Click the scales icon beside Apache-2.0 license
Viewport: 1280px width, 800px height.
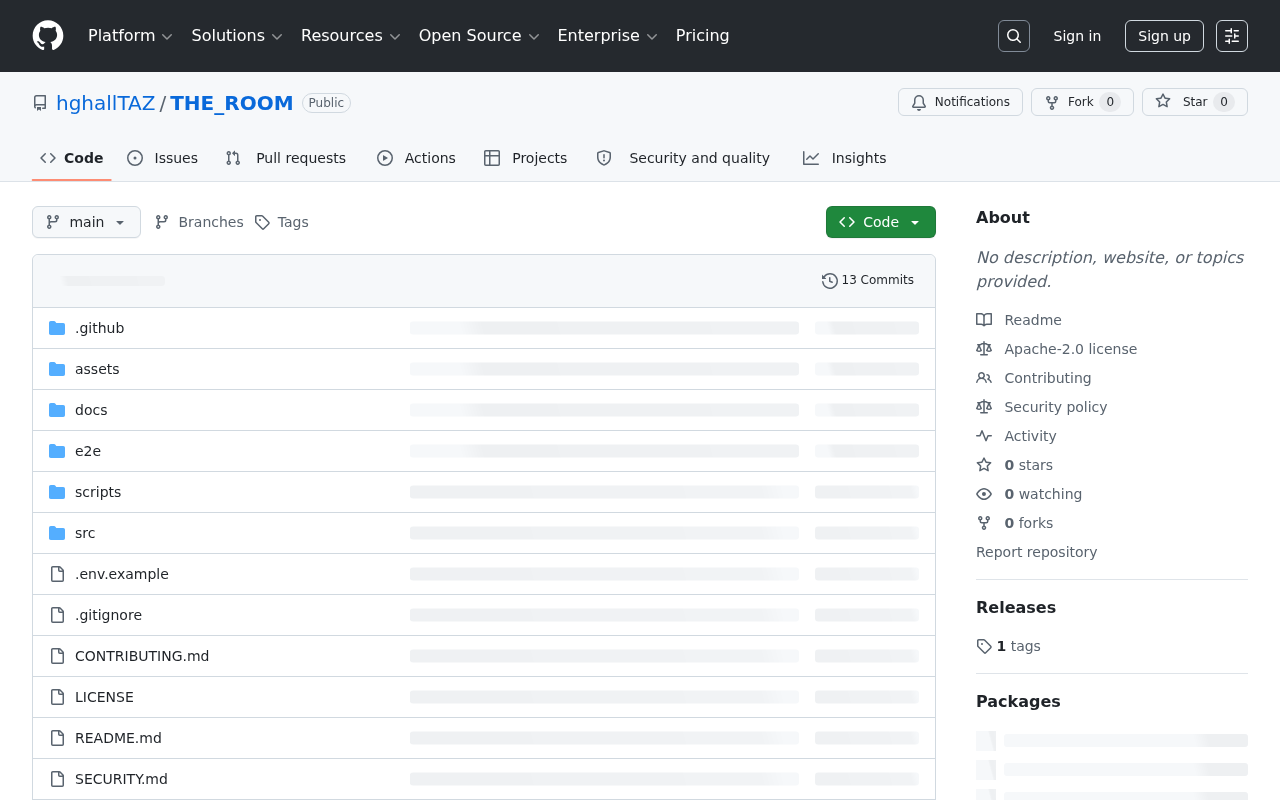[984, 349]
